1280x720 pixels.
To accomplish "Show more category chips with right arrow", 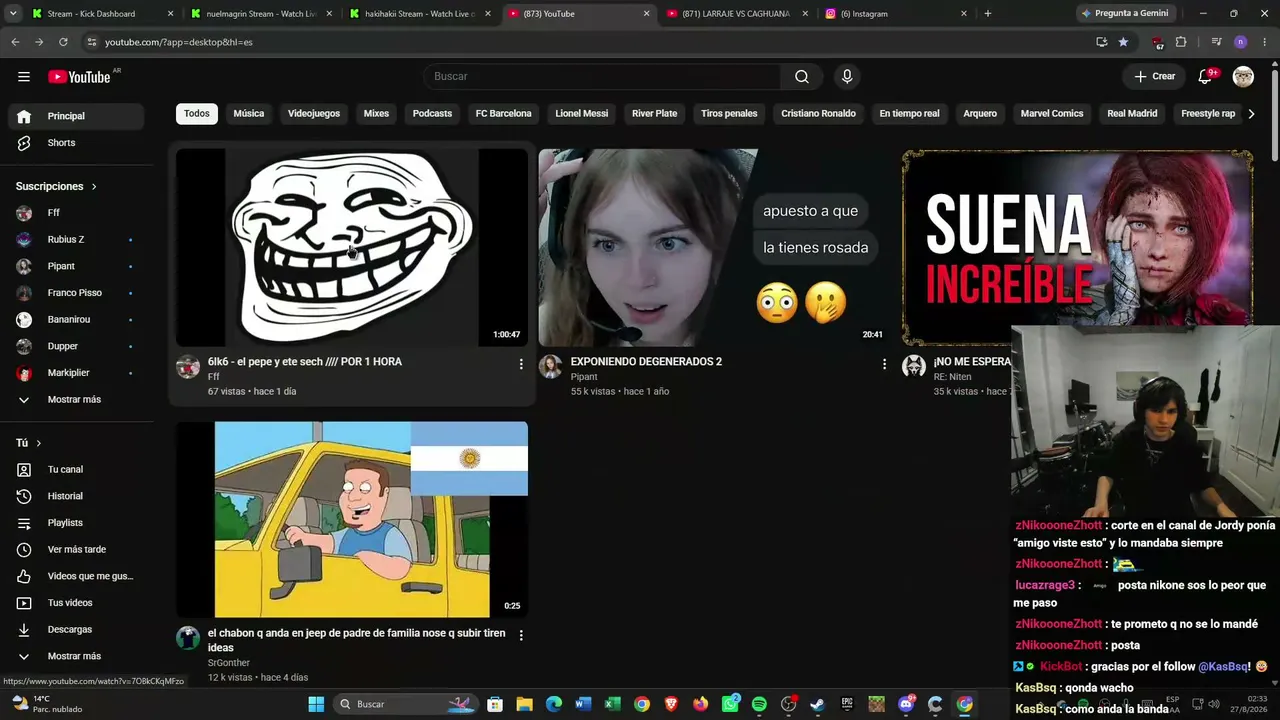I will click(1251, 114).
